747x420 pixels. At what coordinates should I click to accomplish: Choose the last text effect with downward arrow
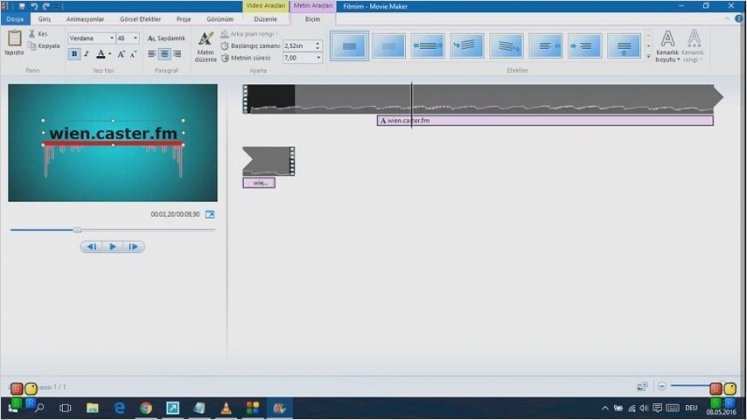click(x=624, y=46)
